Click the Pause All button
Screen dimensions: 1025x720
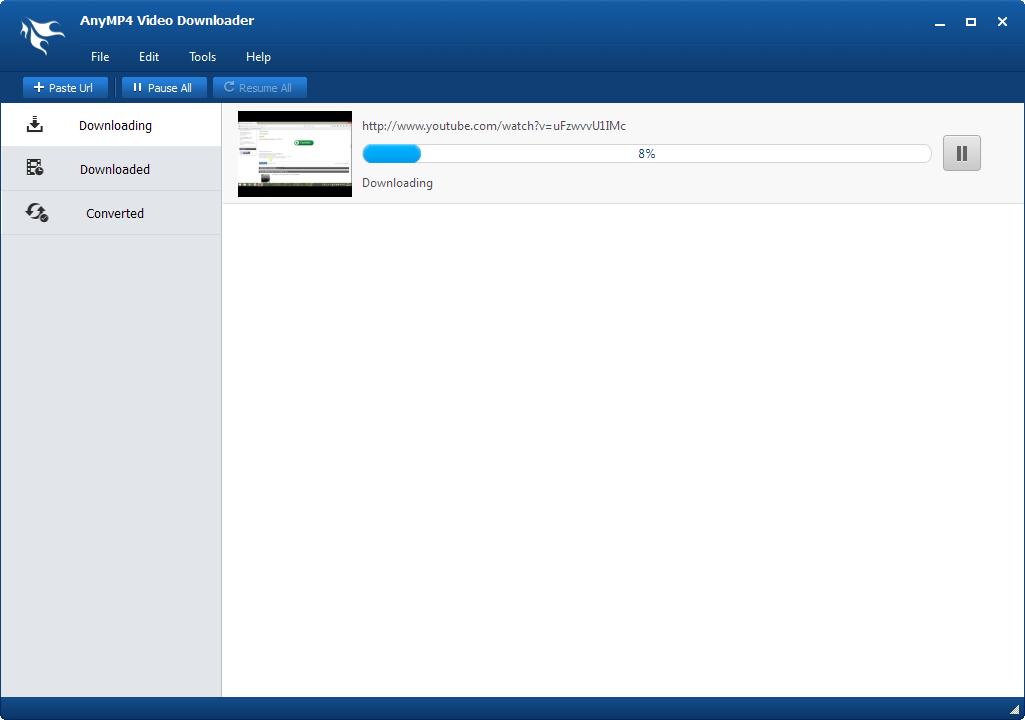pos(164,87)
